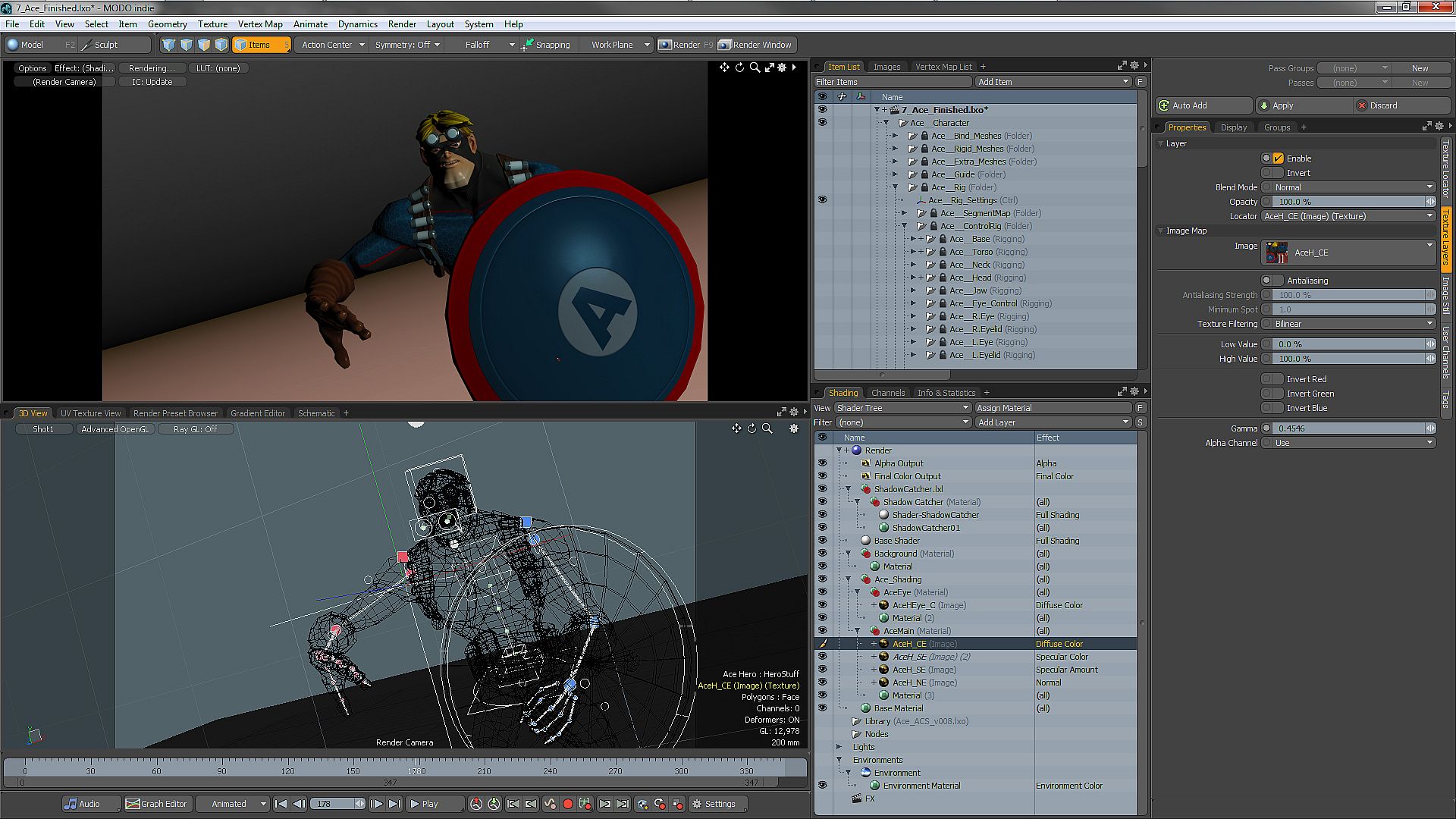
Task: Click the Discard button
Action: point(1382,105)
